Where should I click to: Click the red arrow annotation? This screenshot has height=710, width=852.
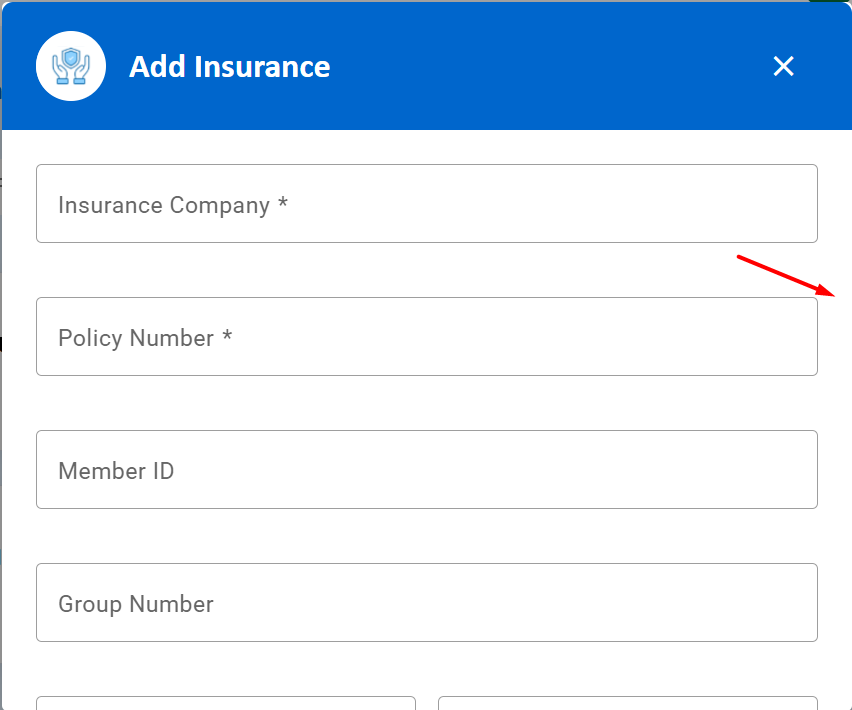[x=786, y=276]
